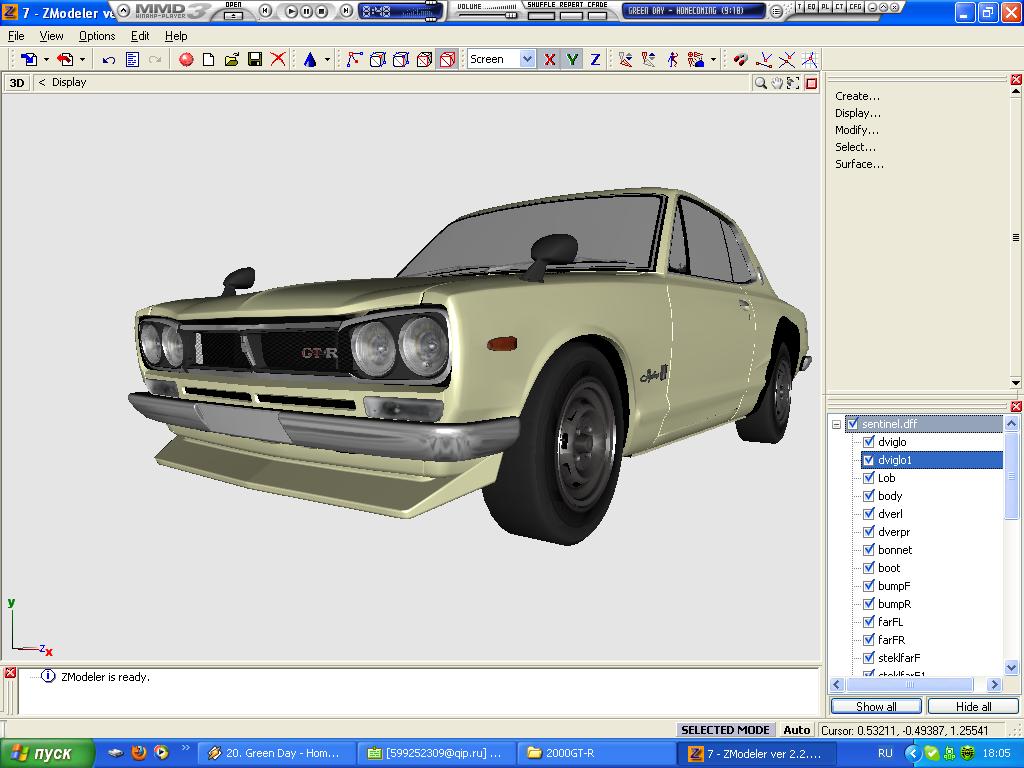
Task: Click the Hide all button
Action: (973, 707)
